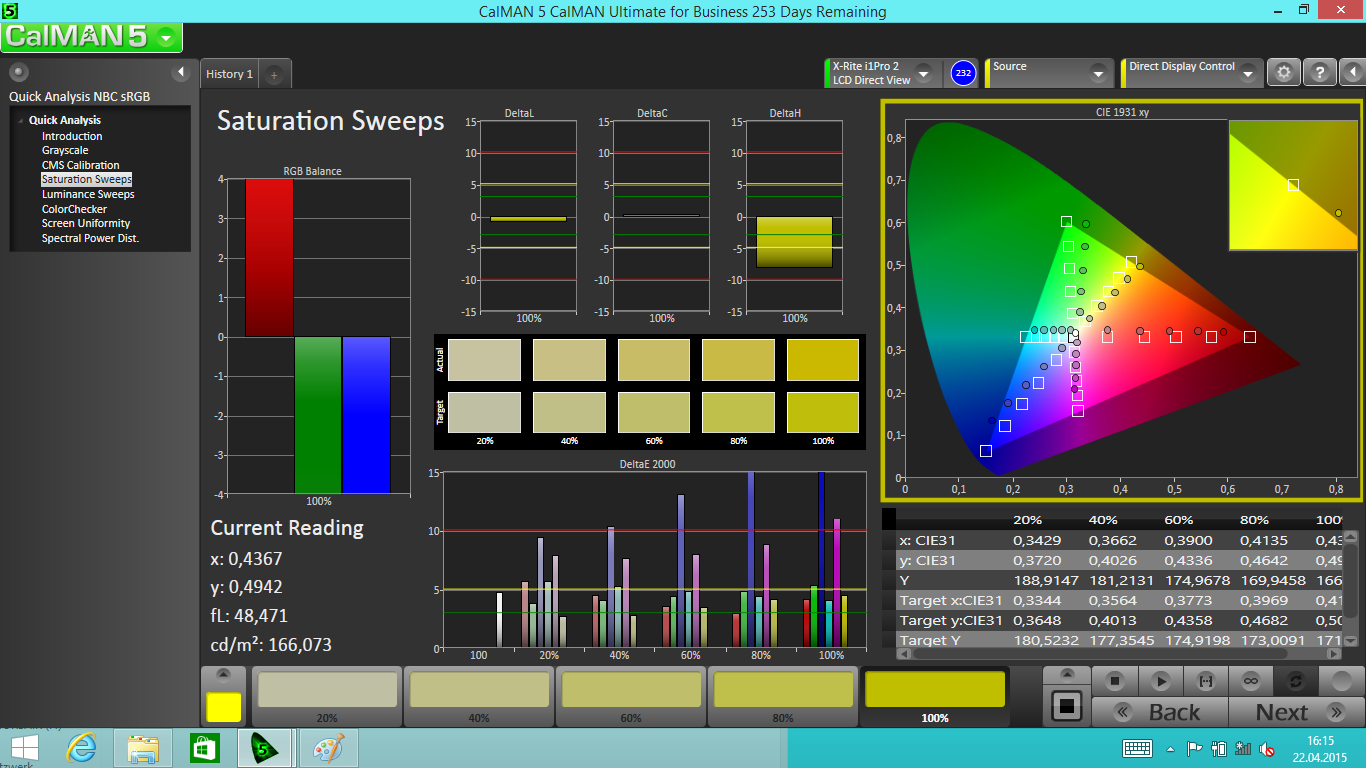Click the round gray indicator button
Image resolution: width=1366 pixels, height=768 pixels.
(1341, 681)
